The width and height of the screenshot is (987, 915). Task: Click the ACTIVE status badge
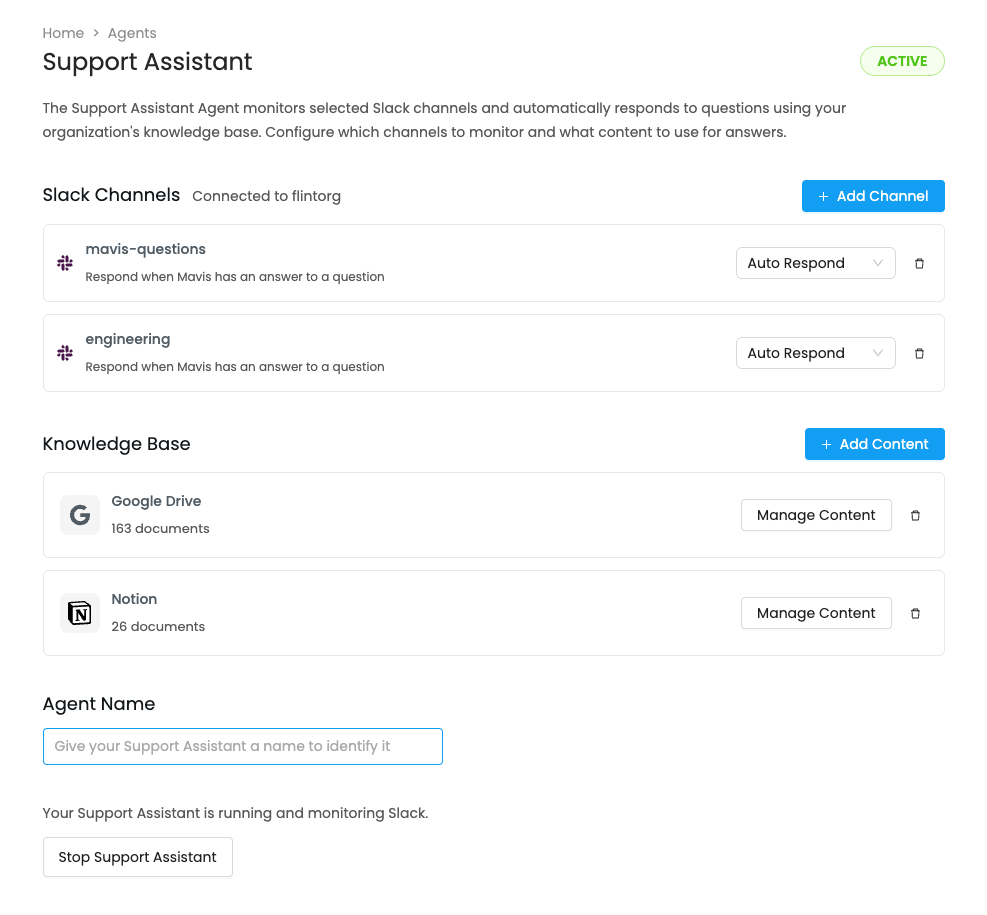pyautogui.click(x=902, y=61)
